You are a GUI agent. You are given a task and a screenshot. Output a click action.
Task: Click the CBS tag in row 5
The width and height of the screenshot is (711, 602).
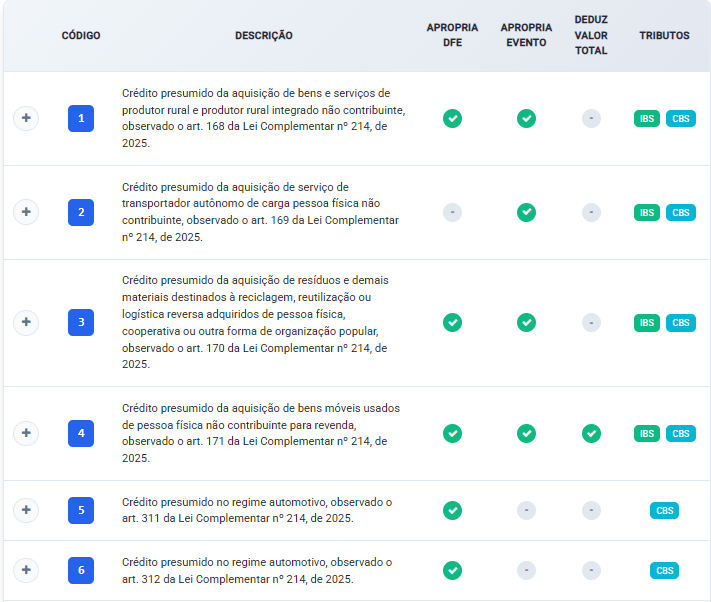click(x=664, y=510)
